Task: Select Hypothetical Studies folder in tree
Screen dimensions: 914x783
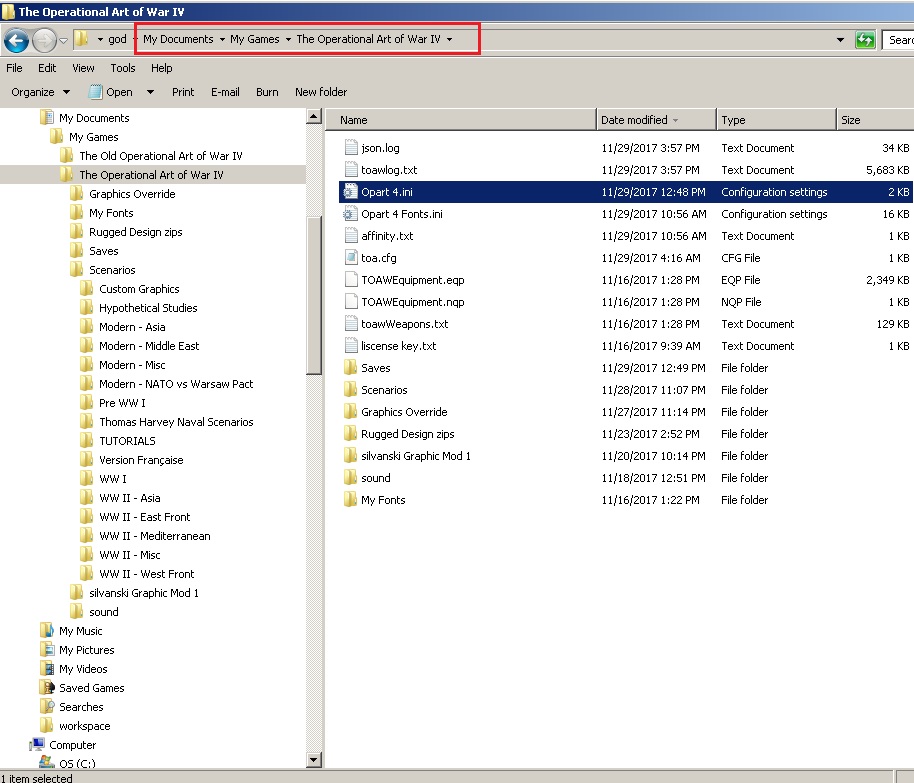Action: 148,308
